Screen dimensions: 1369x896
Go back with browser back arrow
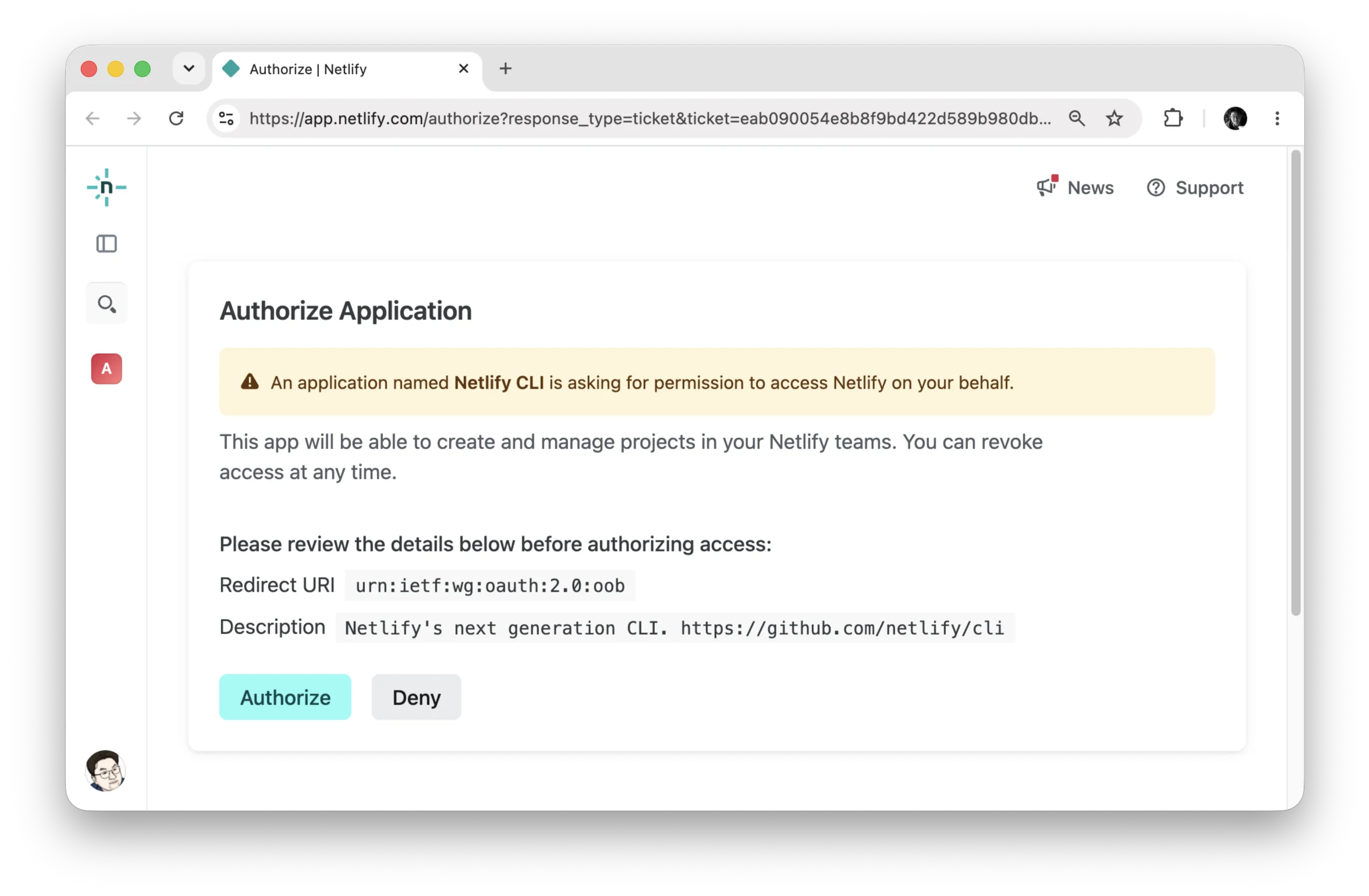[93, 119]
